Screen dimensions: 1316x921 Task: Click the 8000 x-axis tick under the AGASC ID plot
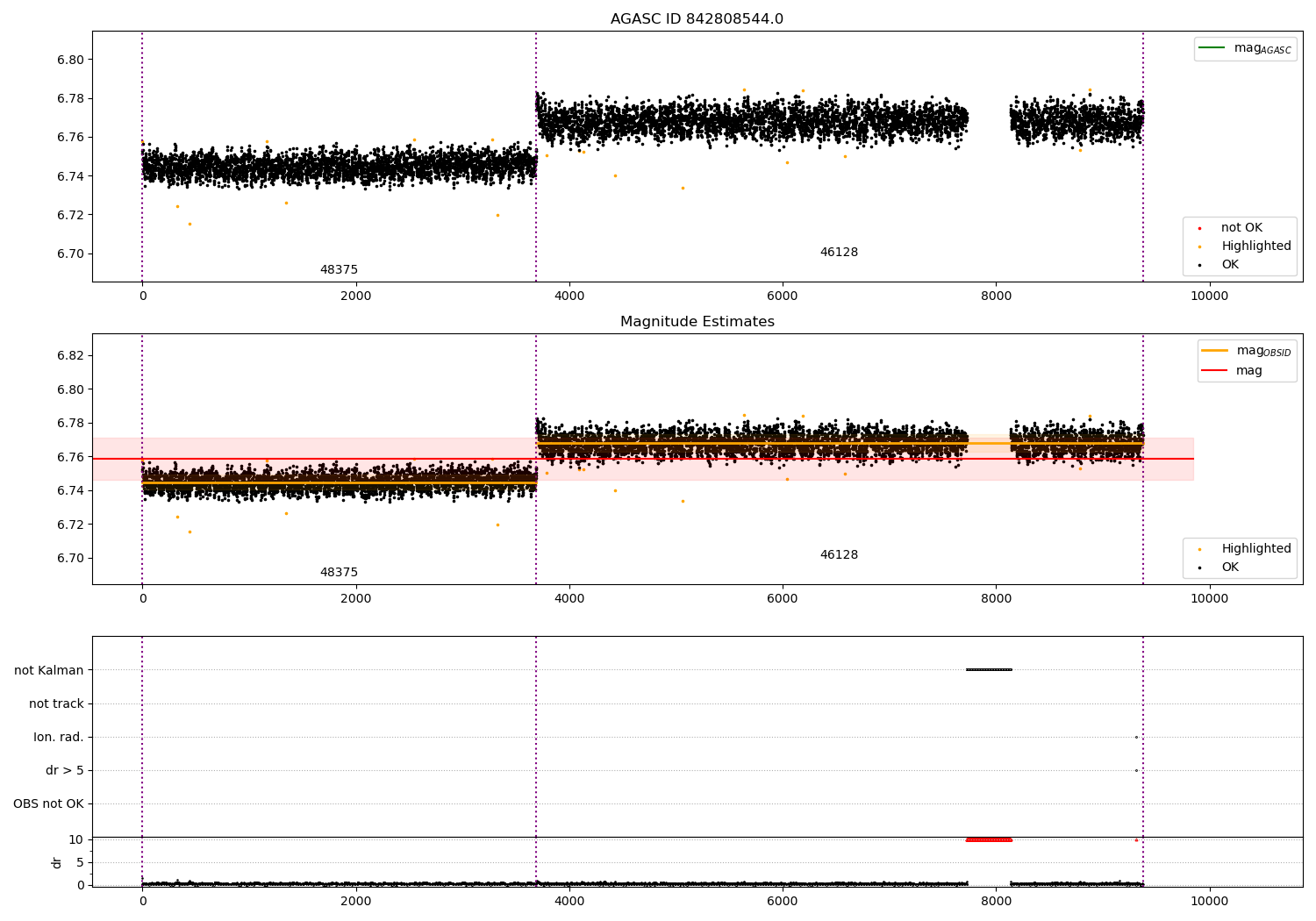click(x=996, y=296)
